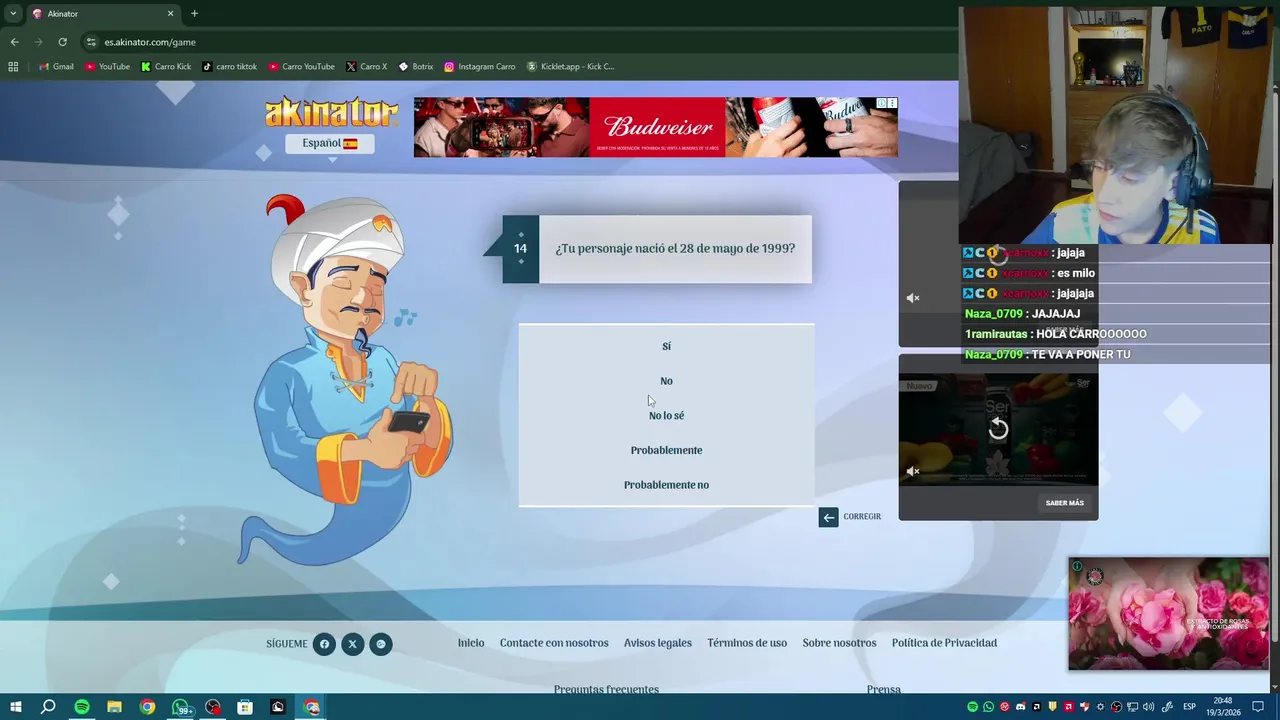Pick the 'Probablemente' answer
1280x720 pixels.
pos(666,450)
